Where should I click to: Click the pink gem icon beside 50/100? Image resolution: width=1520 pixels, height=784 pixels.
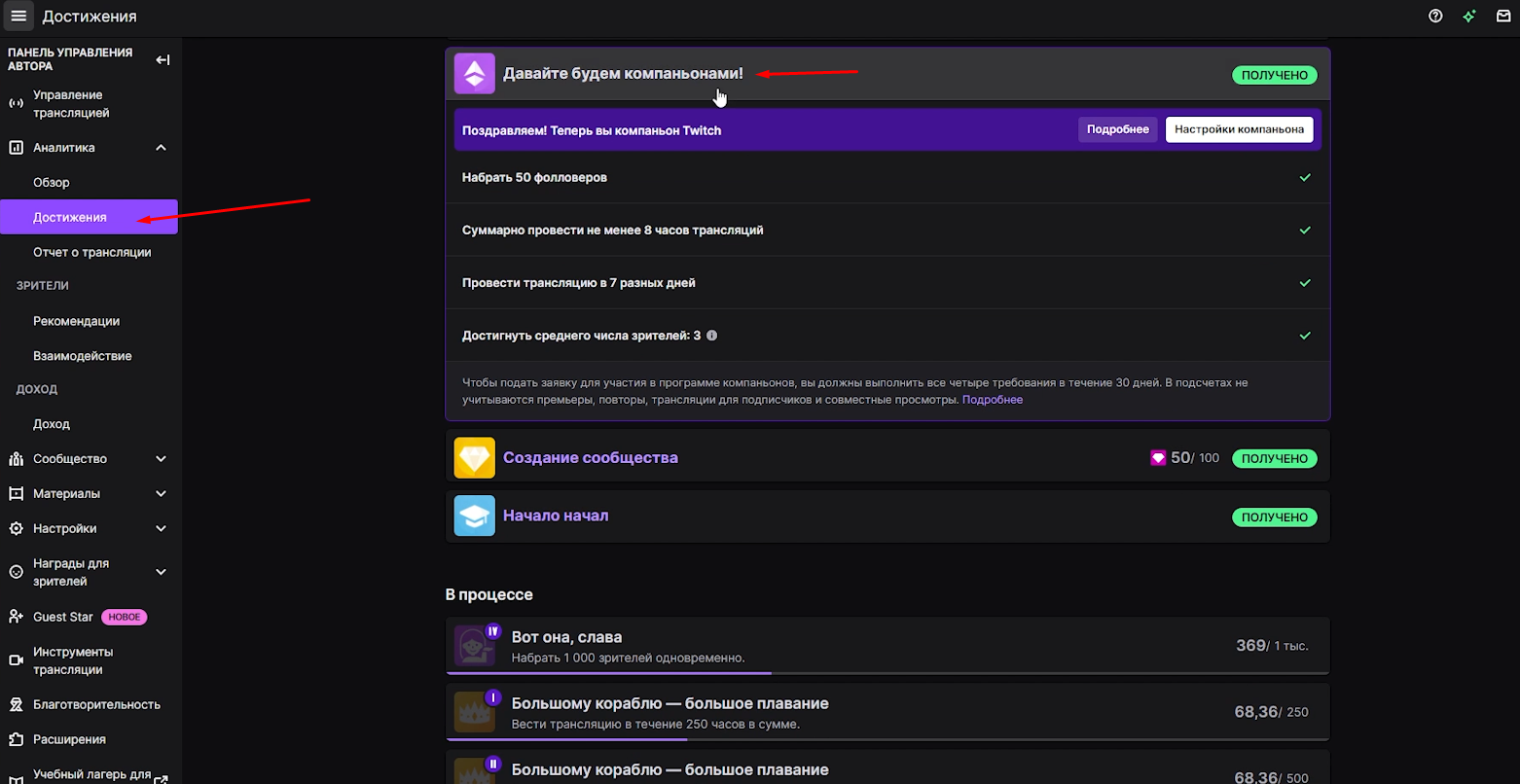(1158, 458)
